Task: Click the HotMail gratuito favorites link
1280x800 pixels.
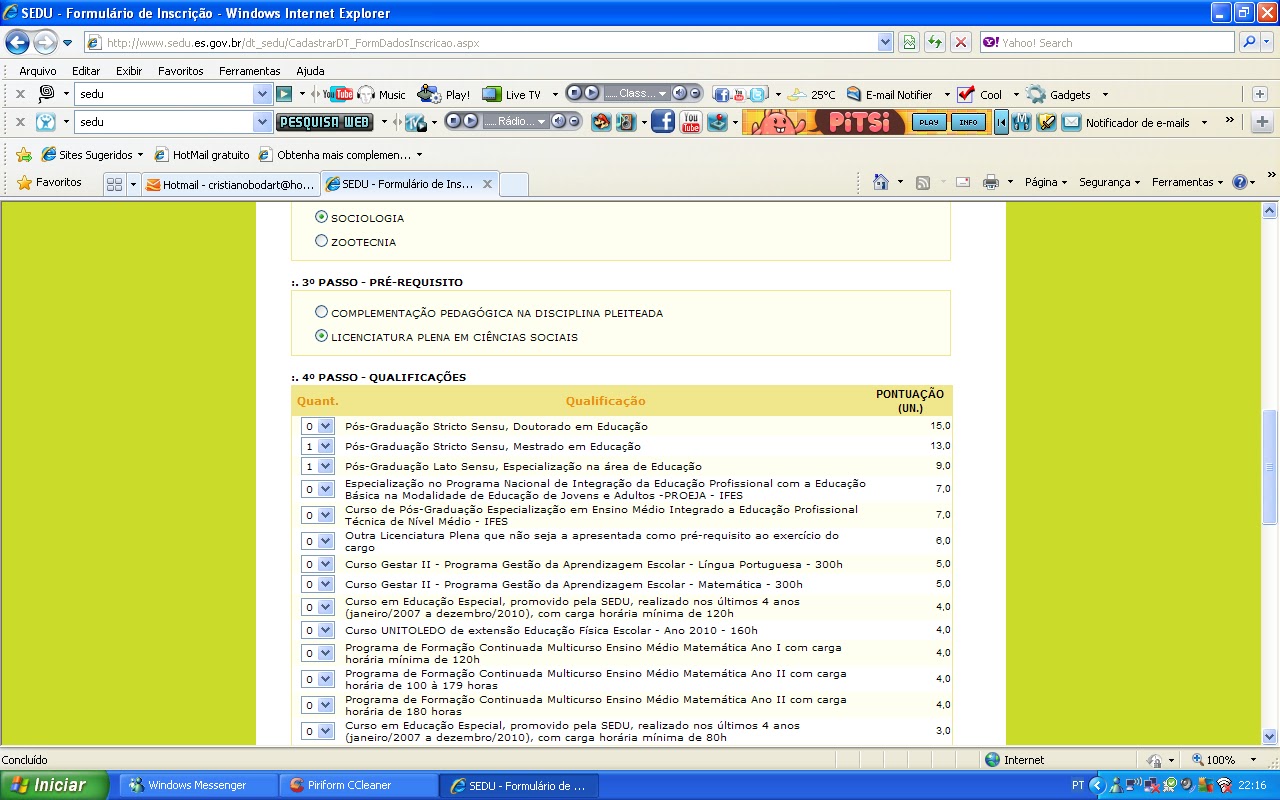Action: click(x=202, y=155)
